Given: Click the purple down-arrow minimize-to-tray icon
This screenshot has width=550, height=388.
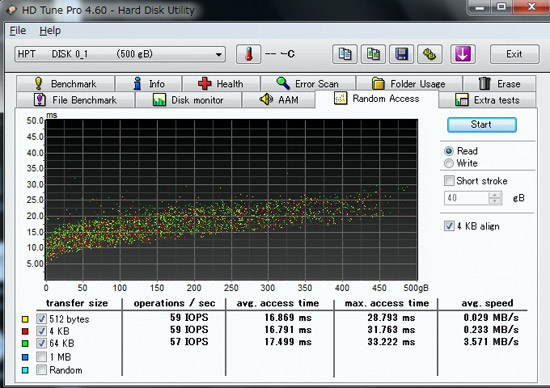Looking at the screenshot, I should coord(463,54).
